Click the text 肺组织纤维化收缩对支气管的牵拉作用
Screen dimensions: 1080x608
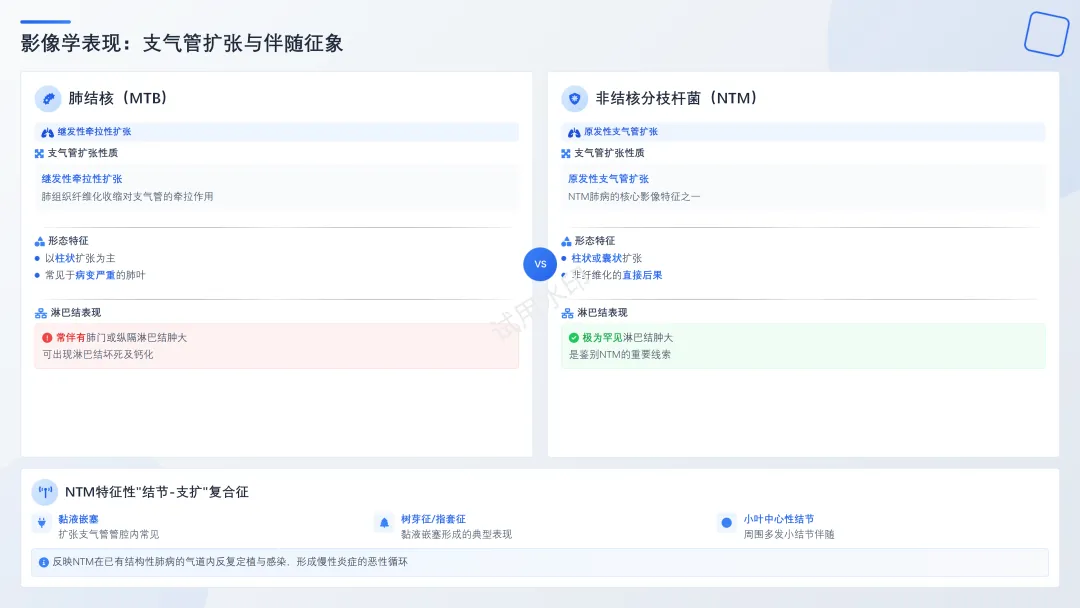[127, 197]
